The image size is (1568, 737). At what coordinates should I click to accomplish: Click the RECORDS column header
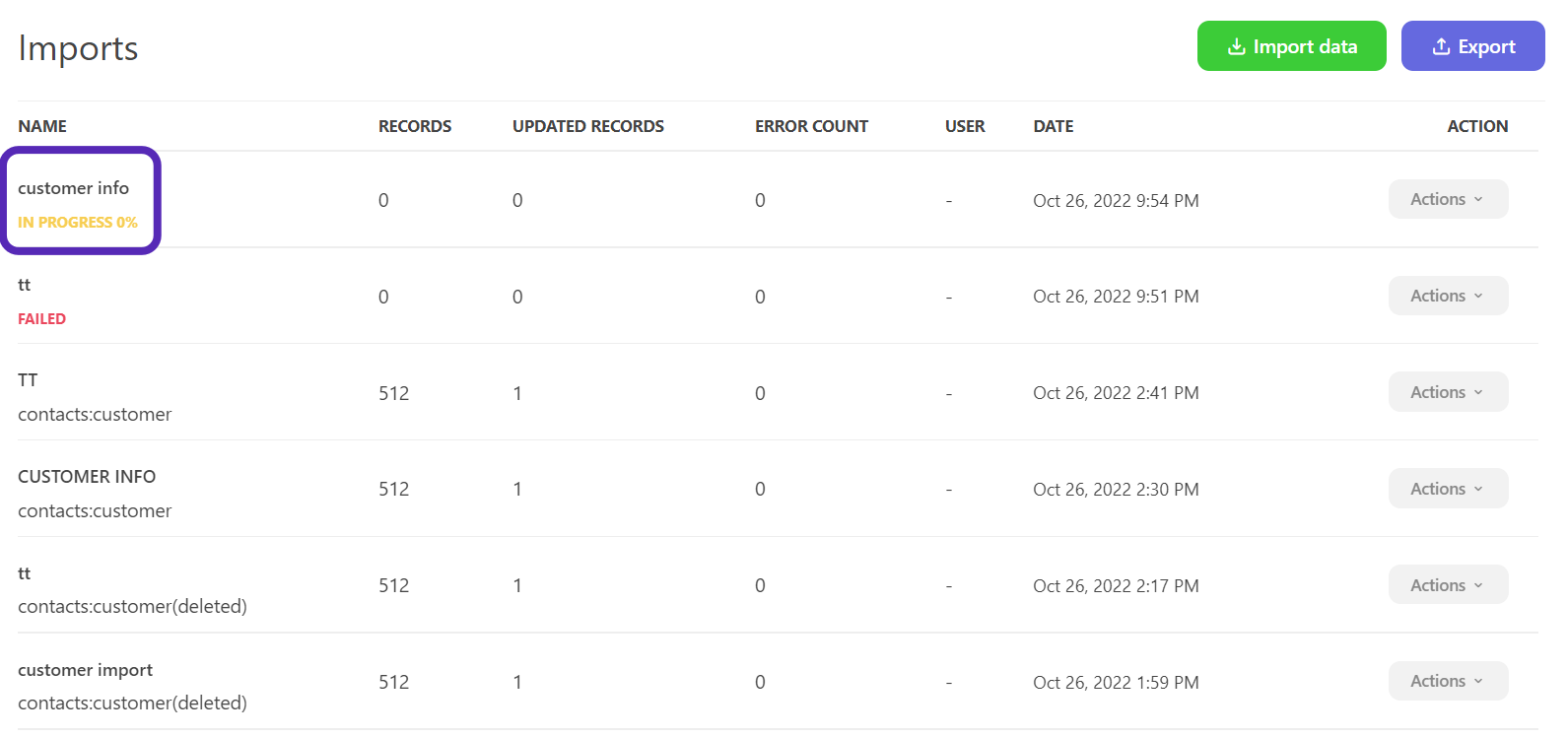point(415,127)
